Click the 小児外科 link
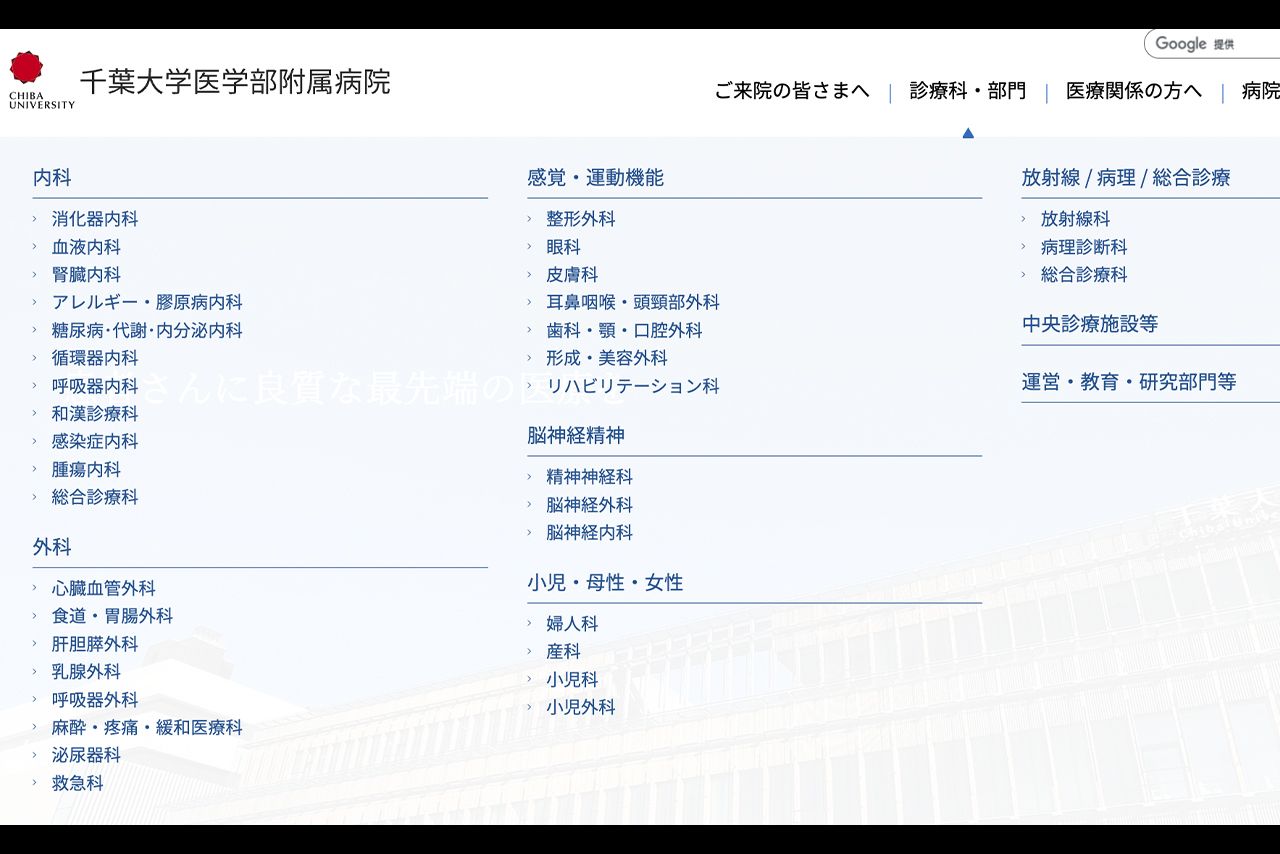This screenshot has height=854, width=1280. [581, 707]
